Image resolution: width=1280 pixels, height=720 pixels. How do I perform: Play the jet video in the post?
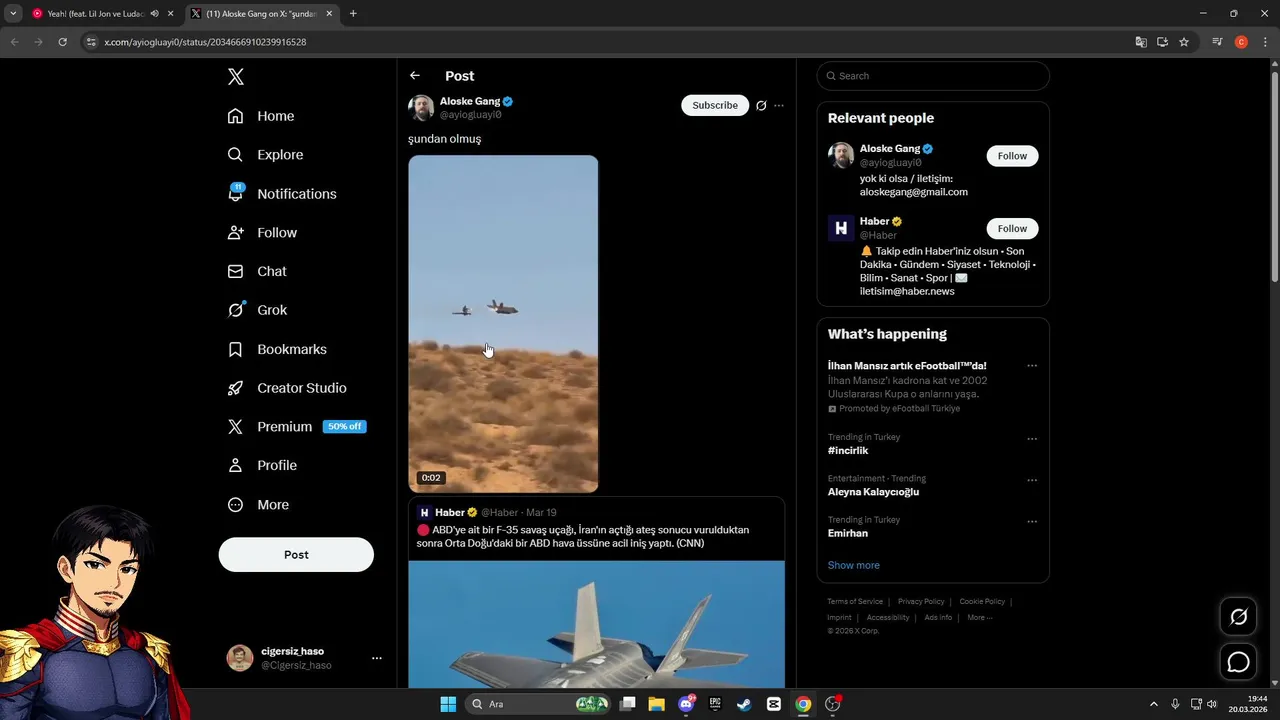(503, 324)
